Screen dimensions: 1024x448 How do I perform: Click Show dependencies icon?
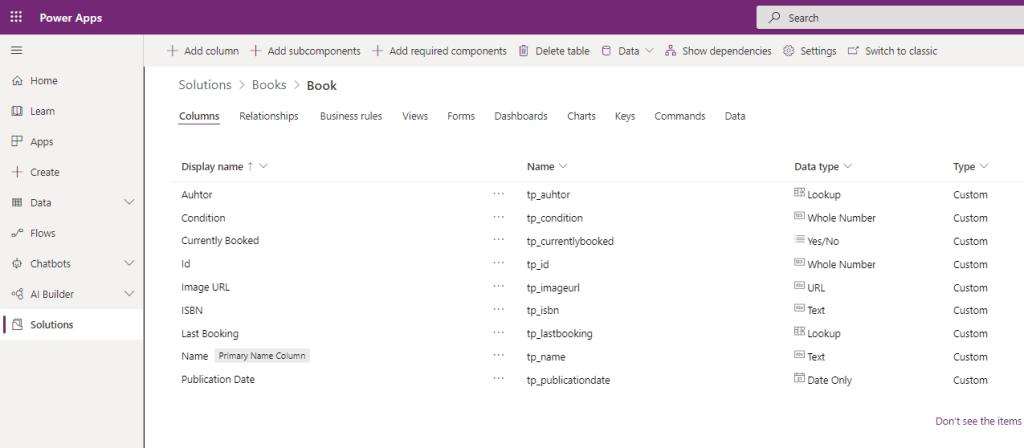[670, 51]
